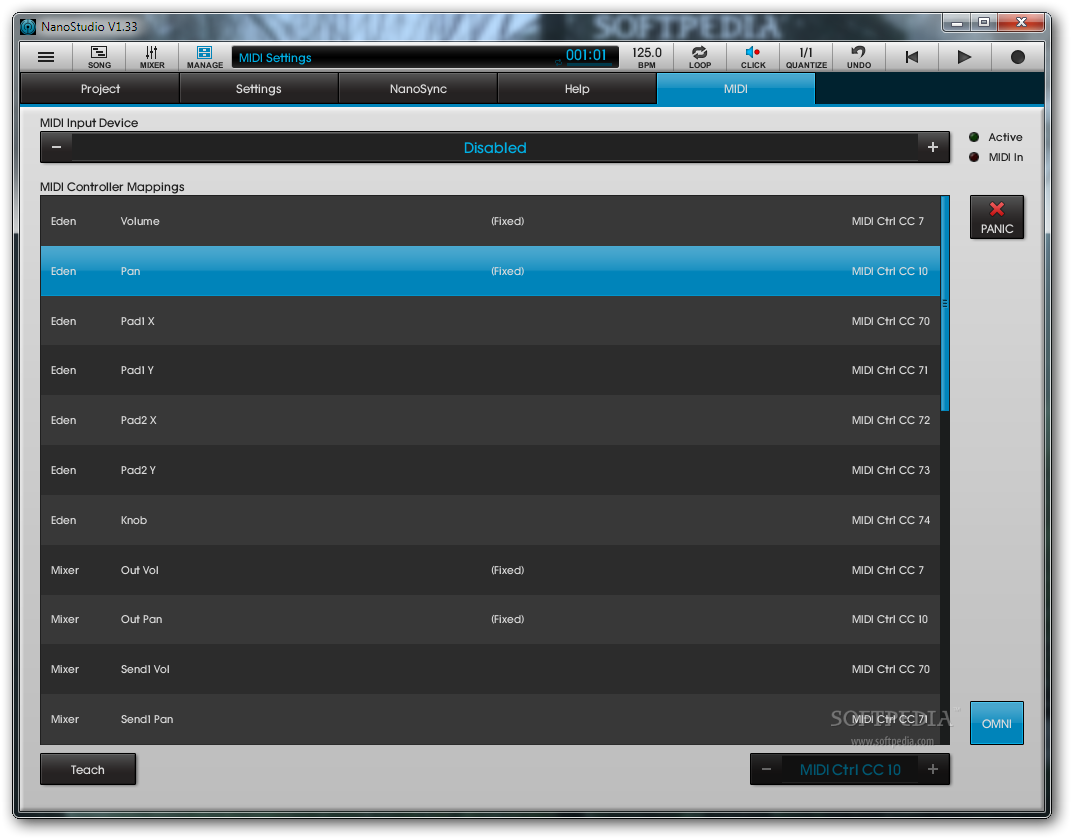Click the mappings list scrollbar thumb
This screenshot has height=839, width=1072.
[x=945, y=304]
